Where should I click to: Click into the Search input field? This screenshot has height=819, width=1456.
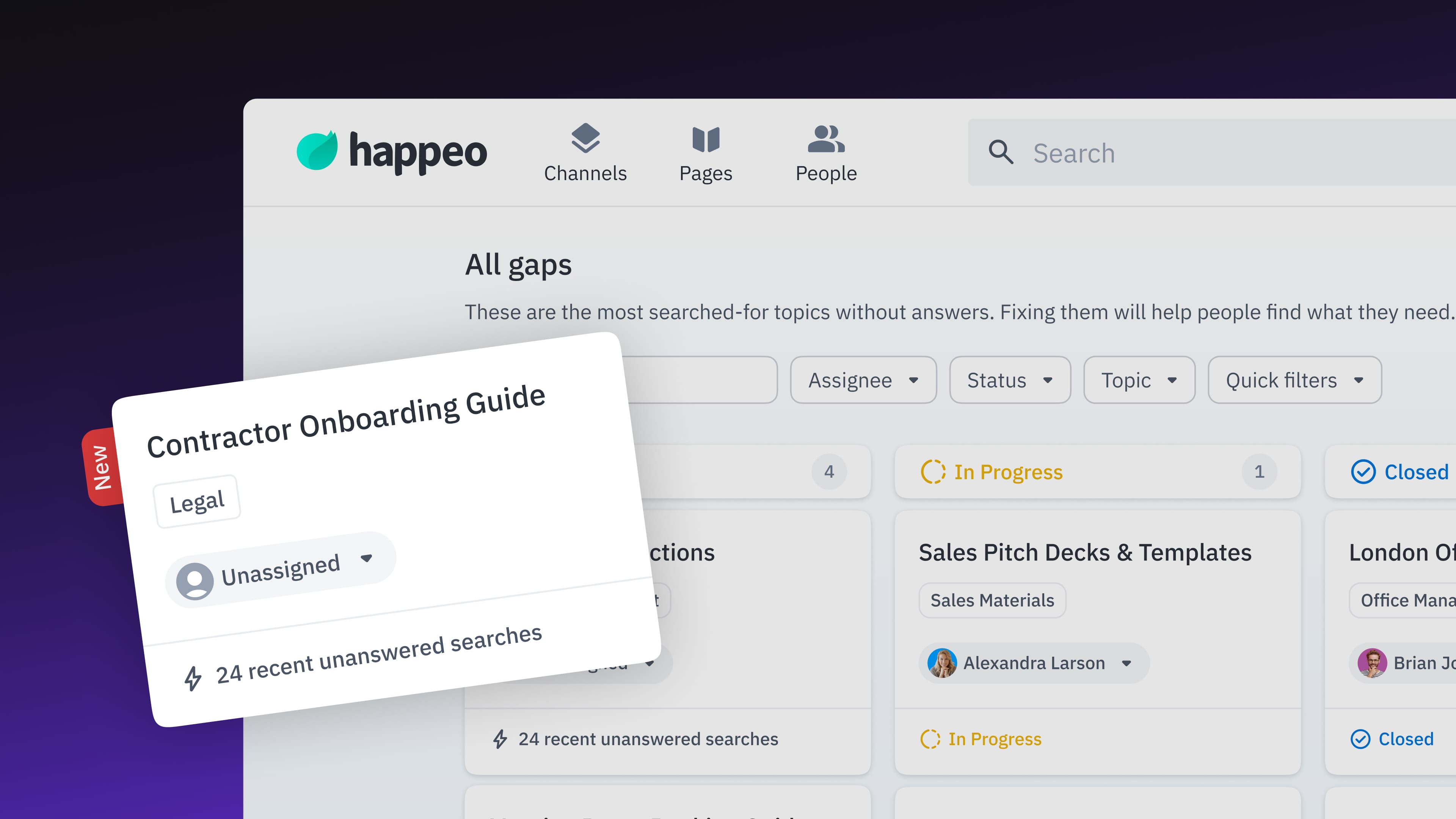click(x=1215, y=153)
